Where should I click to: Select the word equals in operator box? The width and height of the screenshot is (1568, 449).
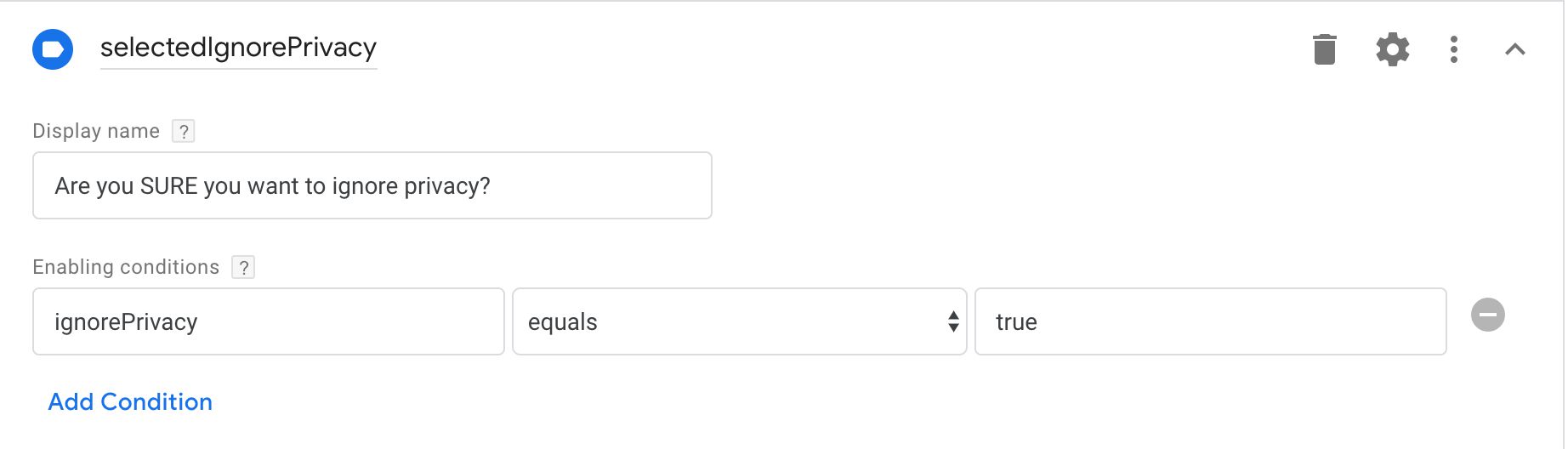pyautogui.click(x=563, y=322)
